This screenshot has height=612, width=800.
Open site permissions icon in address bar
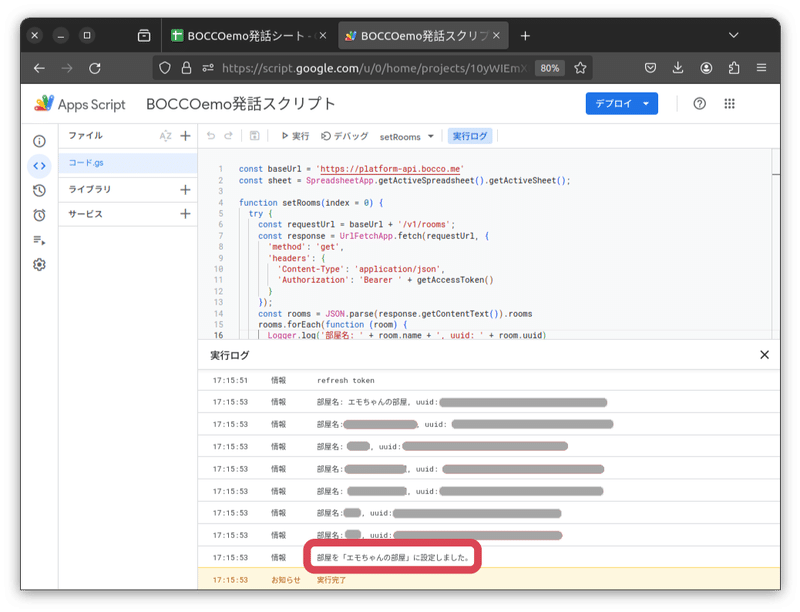(208, 68)
